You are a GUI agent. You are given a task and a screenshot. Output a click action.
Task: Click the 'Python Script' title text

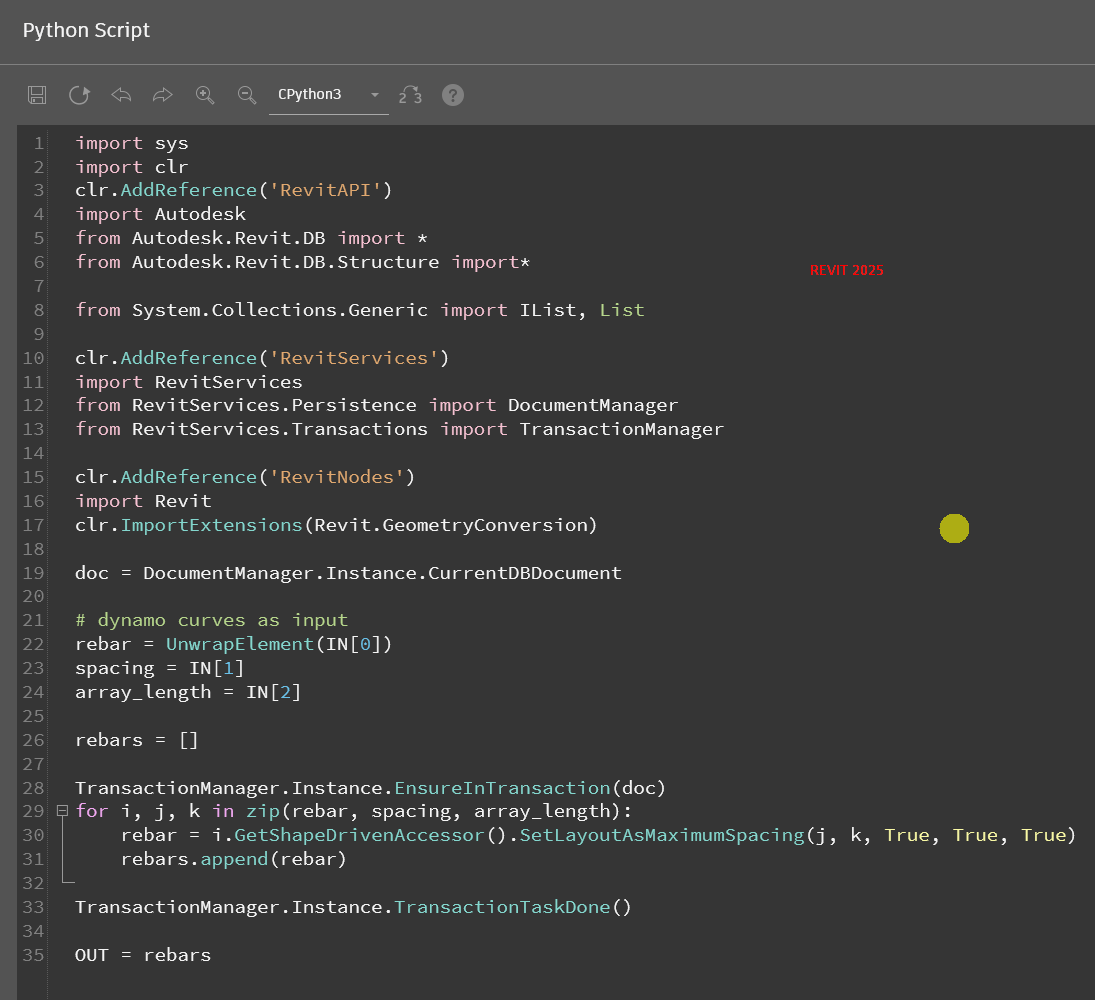(86, 30)
